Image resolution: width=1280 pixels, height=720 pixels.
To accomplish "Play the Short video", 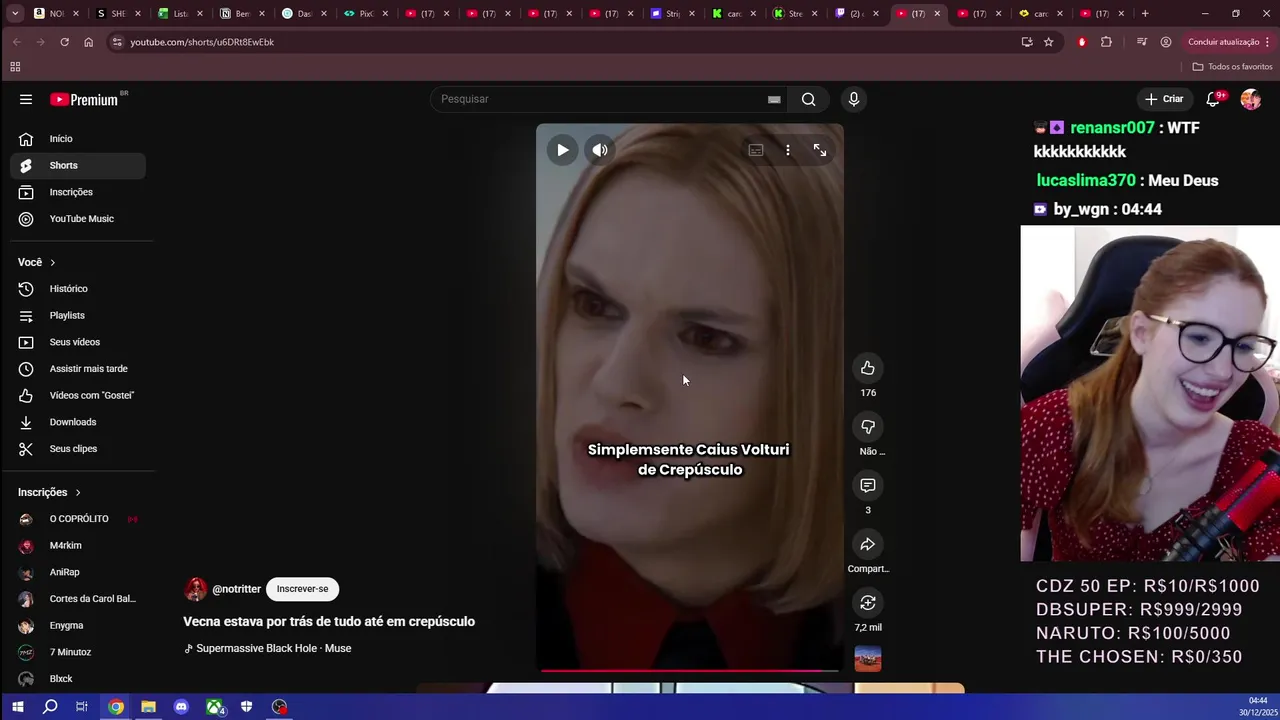I will (x=562, y=150).
